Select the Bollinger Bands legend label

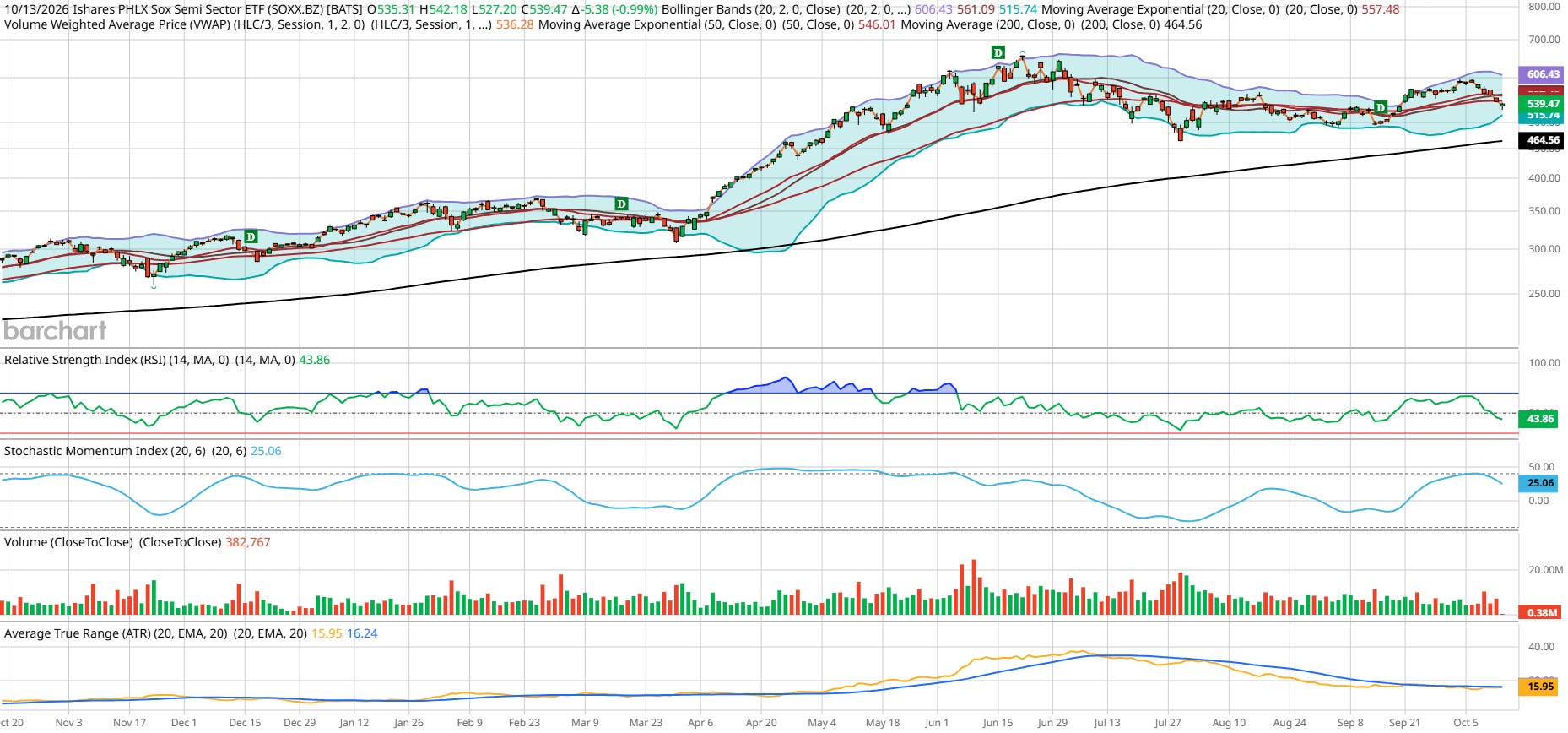751,9
